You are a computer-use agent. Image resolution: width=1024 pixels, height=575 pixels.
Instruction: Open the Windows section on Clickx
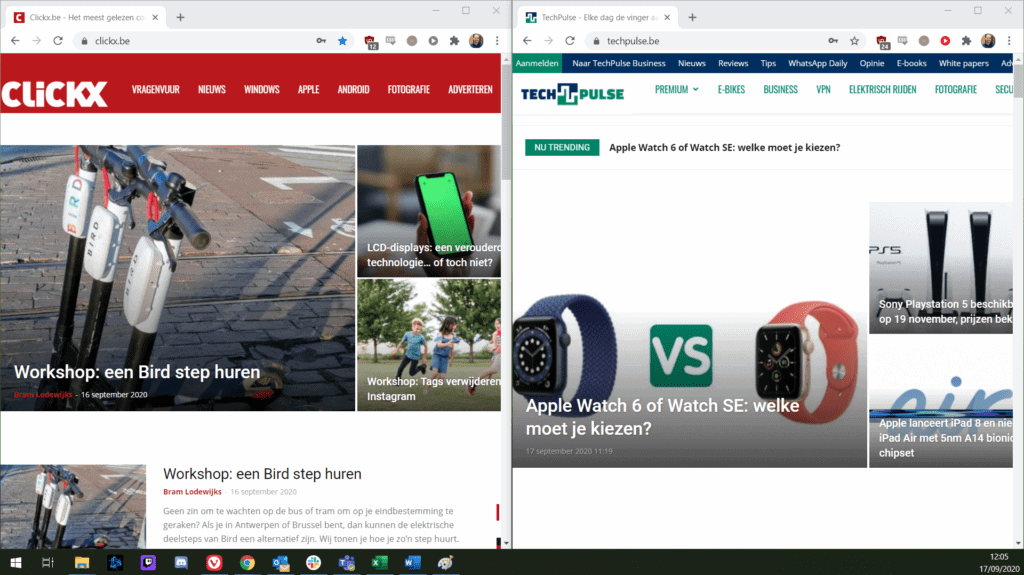[x=262, y=90]
